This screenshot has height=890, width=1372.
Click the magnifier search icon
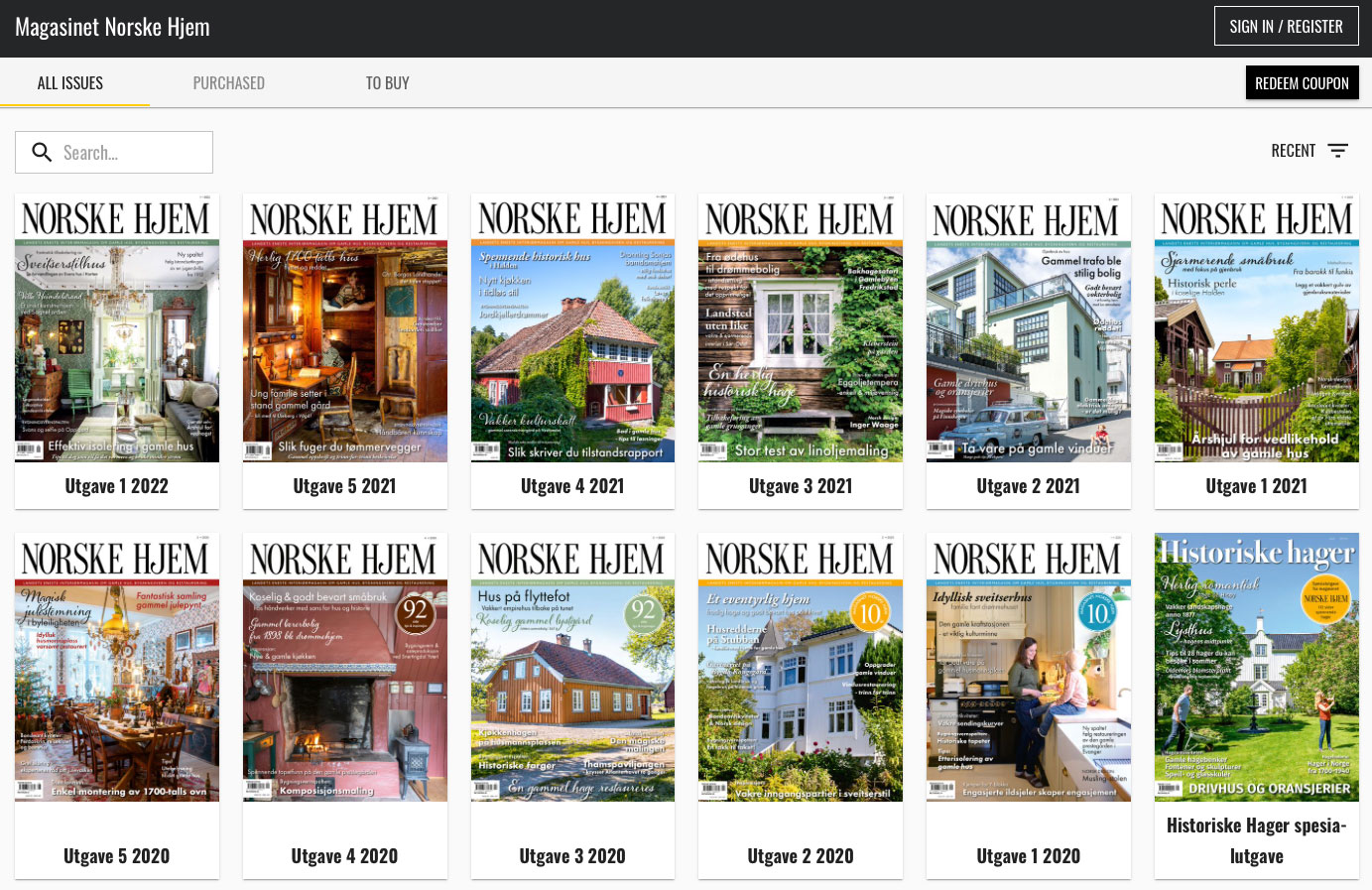[42, 152]
